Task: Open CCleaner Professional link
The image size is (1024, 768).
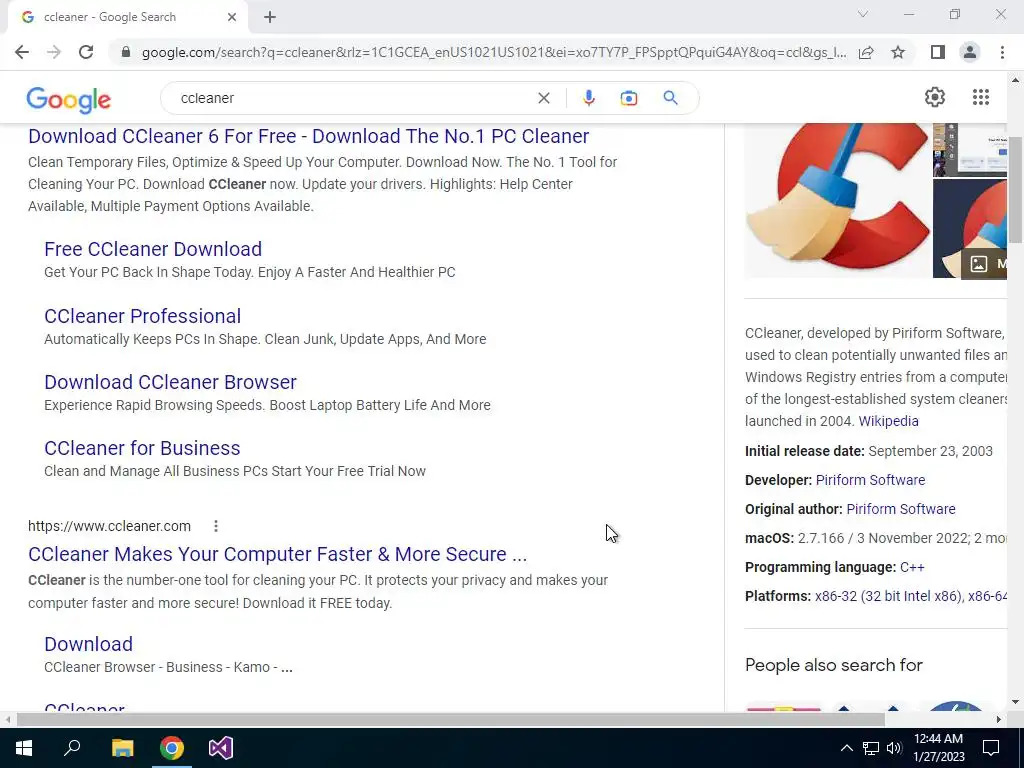Action: (142, 316)
